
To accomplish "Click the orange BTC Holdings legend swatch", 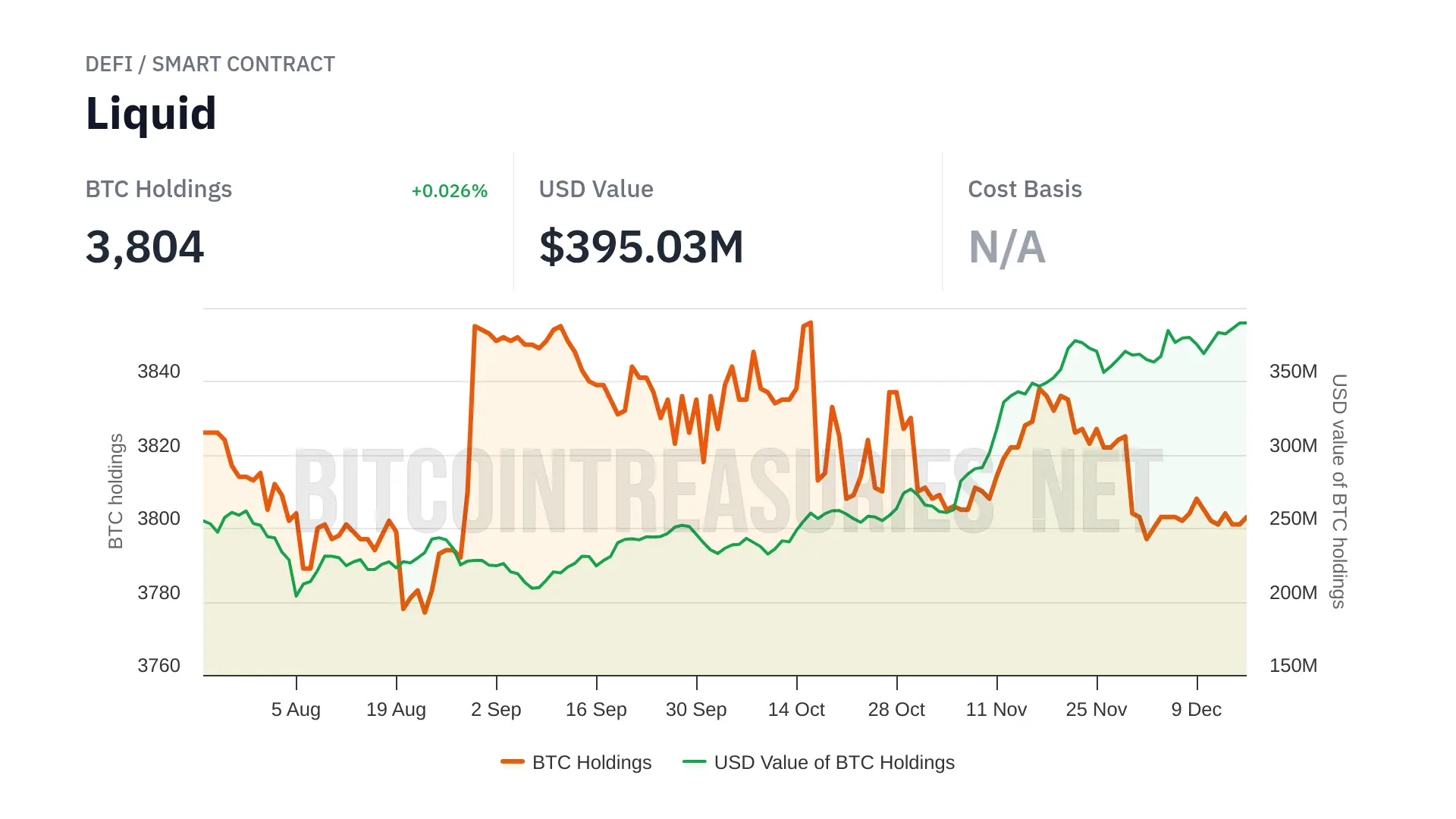I will pos(513,761).
